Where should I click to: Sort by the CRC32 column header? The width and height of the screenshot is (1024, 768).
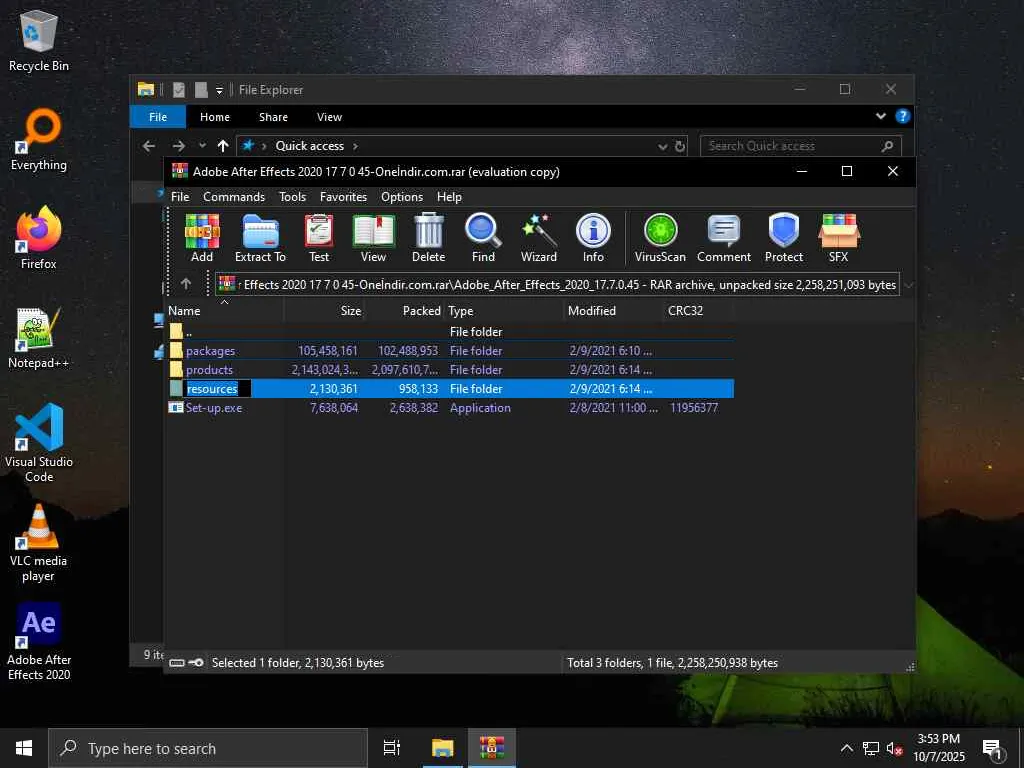click(698, 311)
